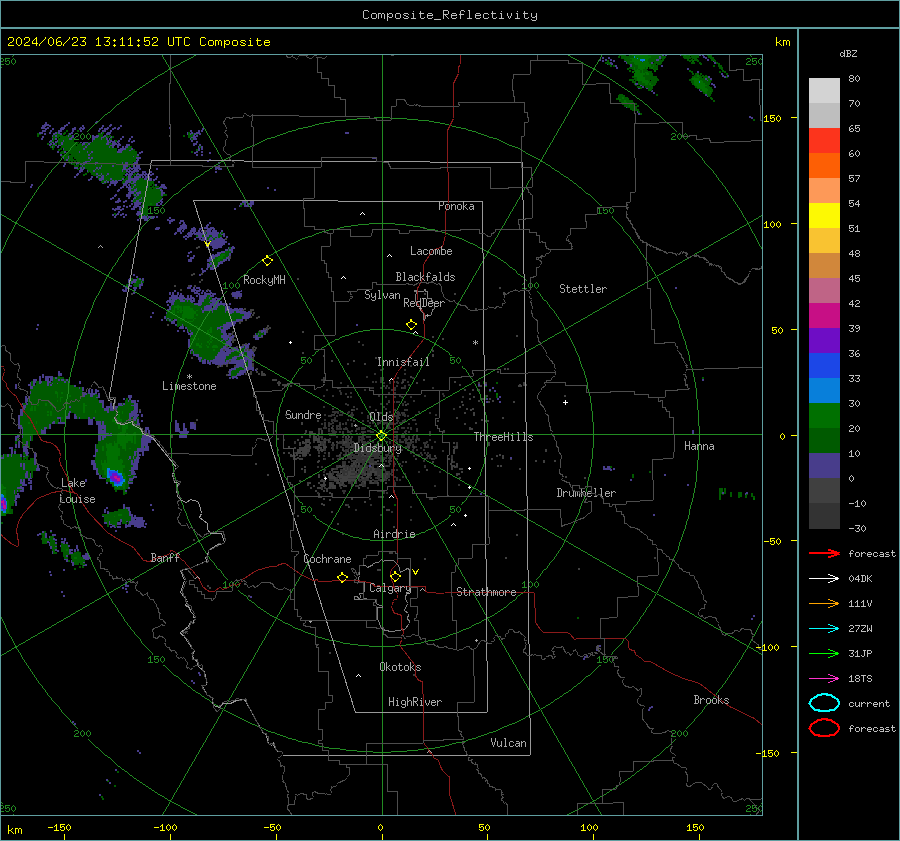This screenshot has width=900, height=841.
Task: Click the Limestone label
Action: tap(189, 386)
